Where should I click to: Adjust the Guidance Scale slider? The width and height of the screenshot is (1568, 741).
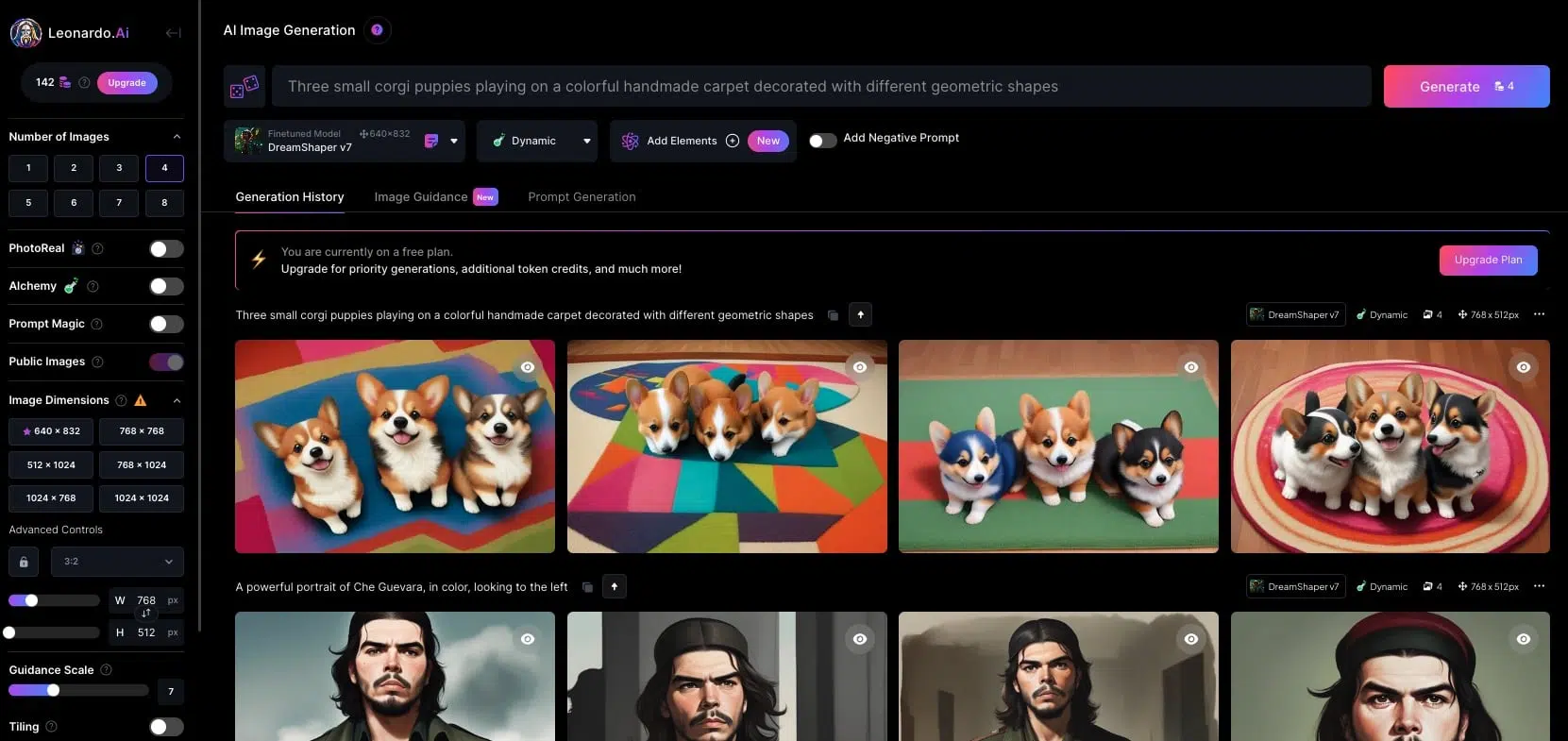54,691
